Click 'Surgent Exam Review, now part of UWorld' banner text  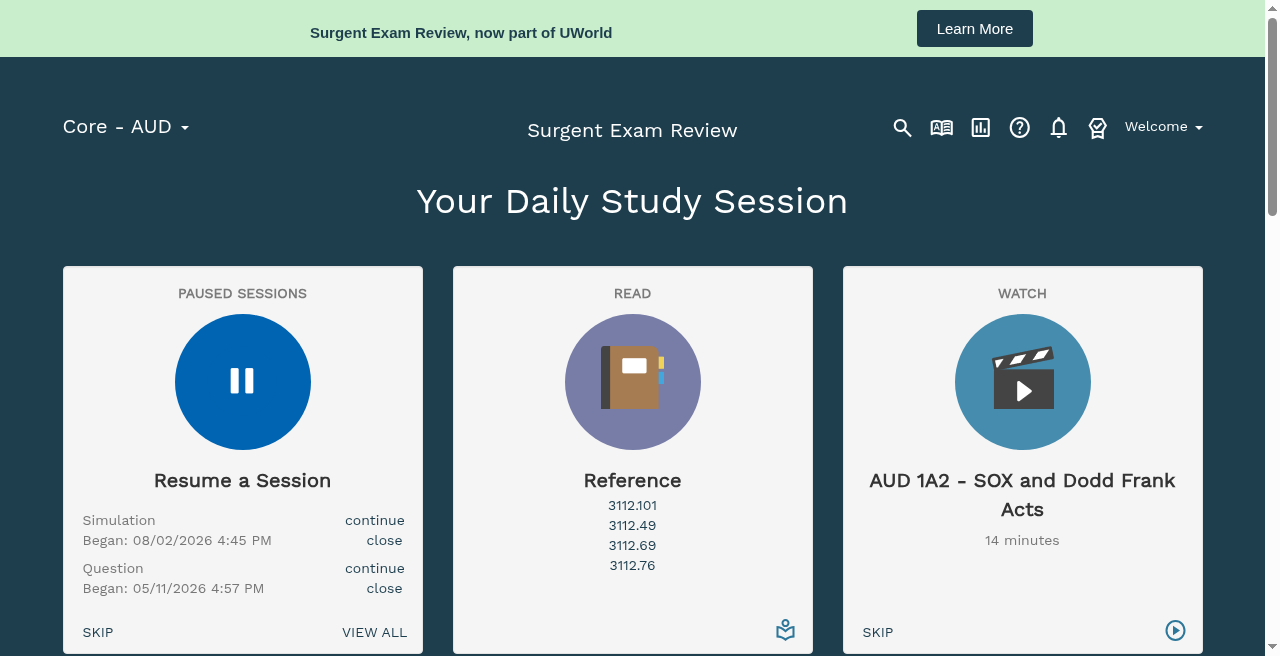tap(461, 33)
